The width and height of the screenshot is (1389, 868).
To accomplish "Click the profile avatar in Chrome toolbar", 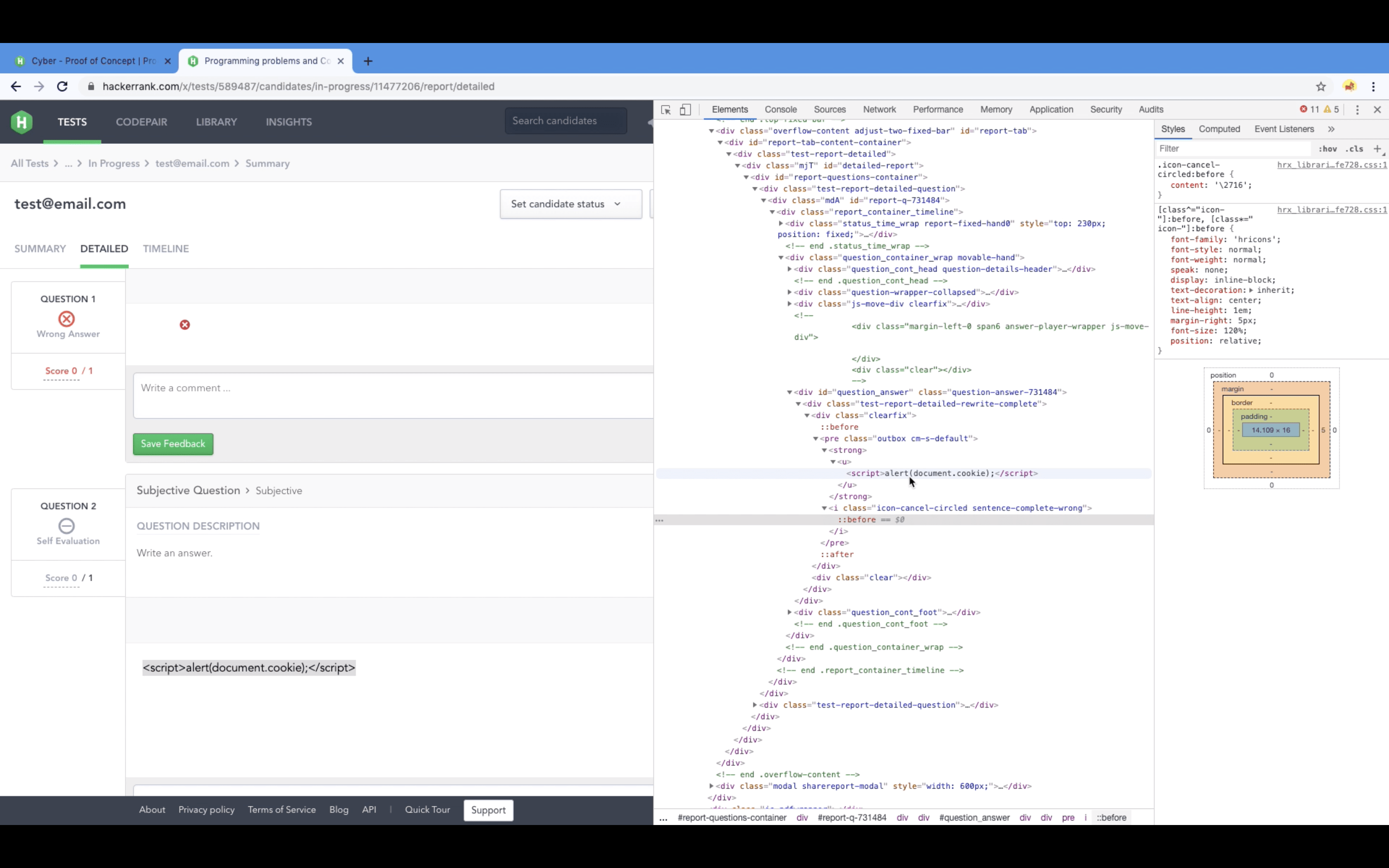I will (x=1349, y=87).
